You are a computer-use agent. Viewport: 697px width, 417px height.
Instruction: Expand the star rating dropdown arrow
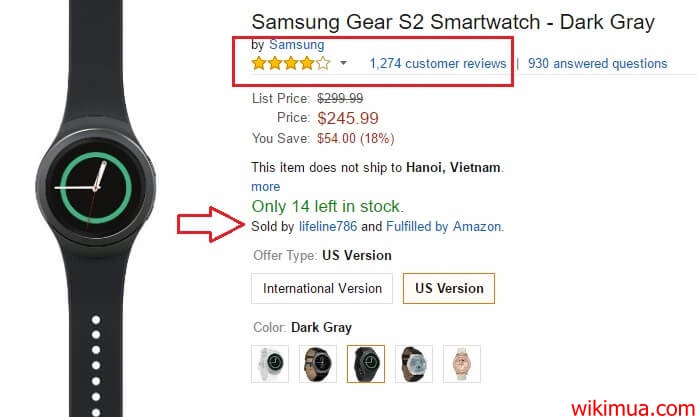[343, 64]
